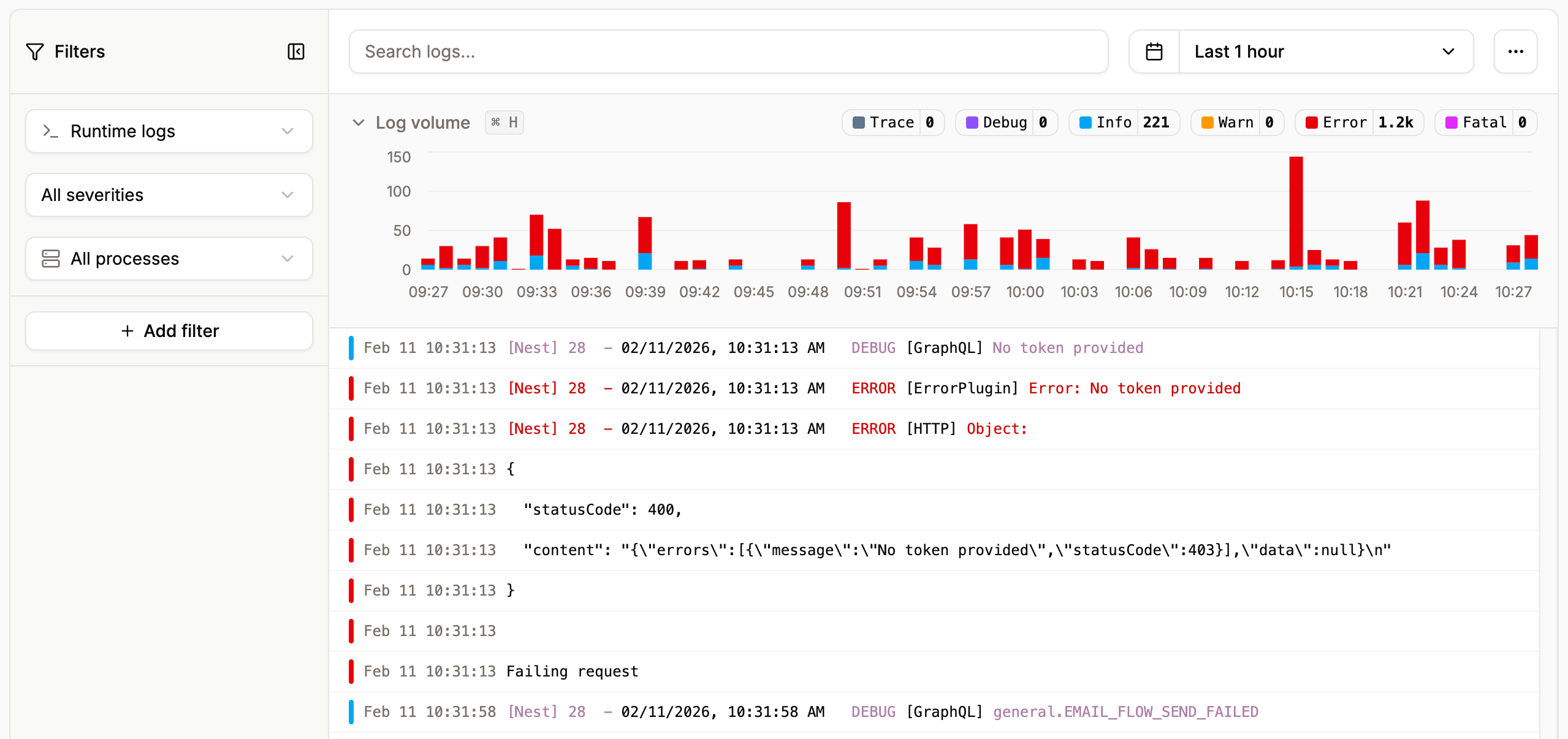
Task: Select the Fatal 0 filter pill
Action: pyautogui.click(x=1485, y=122)
